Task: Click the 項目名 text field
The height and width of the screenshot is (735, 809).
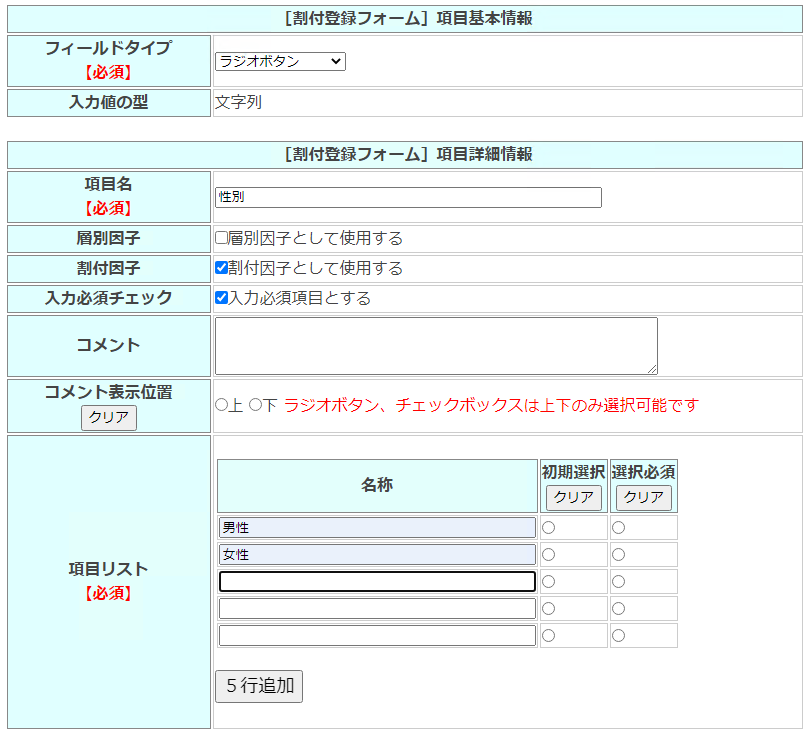Action: point(408,198)
